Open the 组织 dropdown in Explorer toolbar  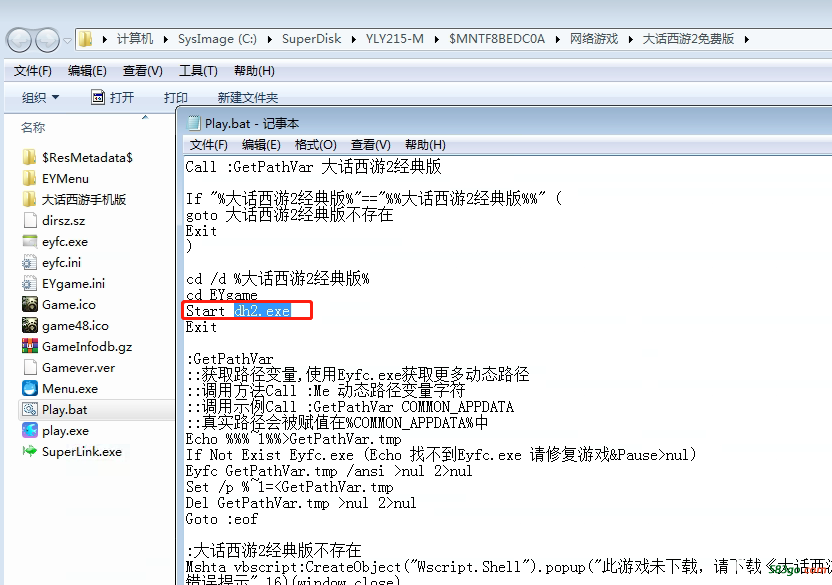(x=40, y=98)
